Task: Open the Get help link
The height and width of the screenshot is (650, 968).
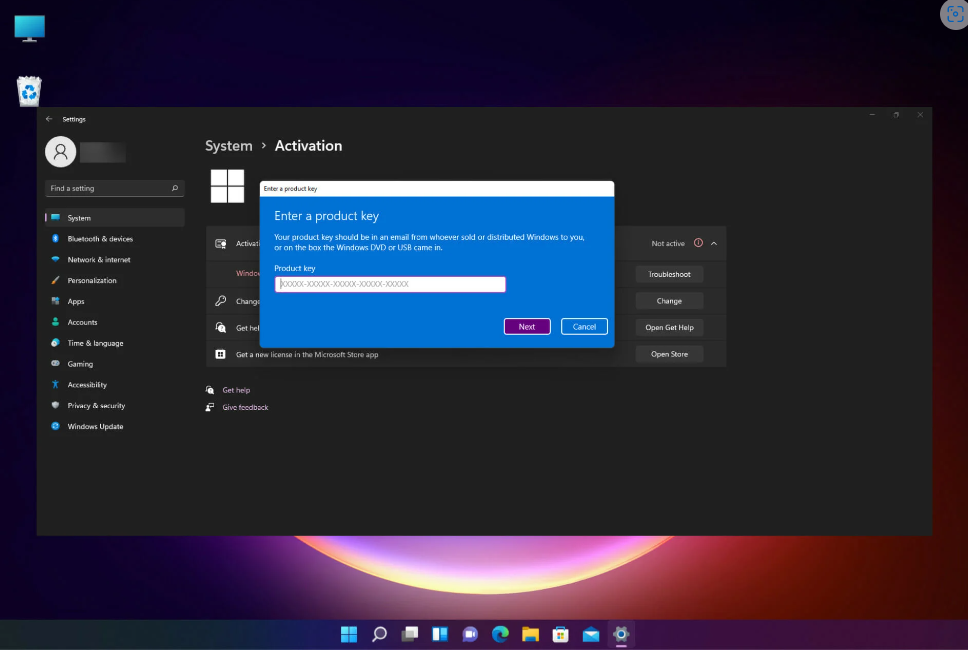Action: [x=236, y=390]
